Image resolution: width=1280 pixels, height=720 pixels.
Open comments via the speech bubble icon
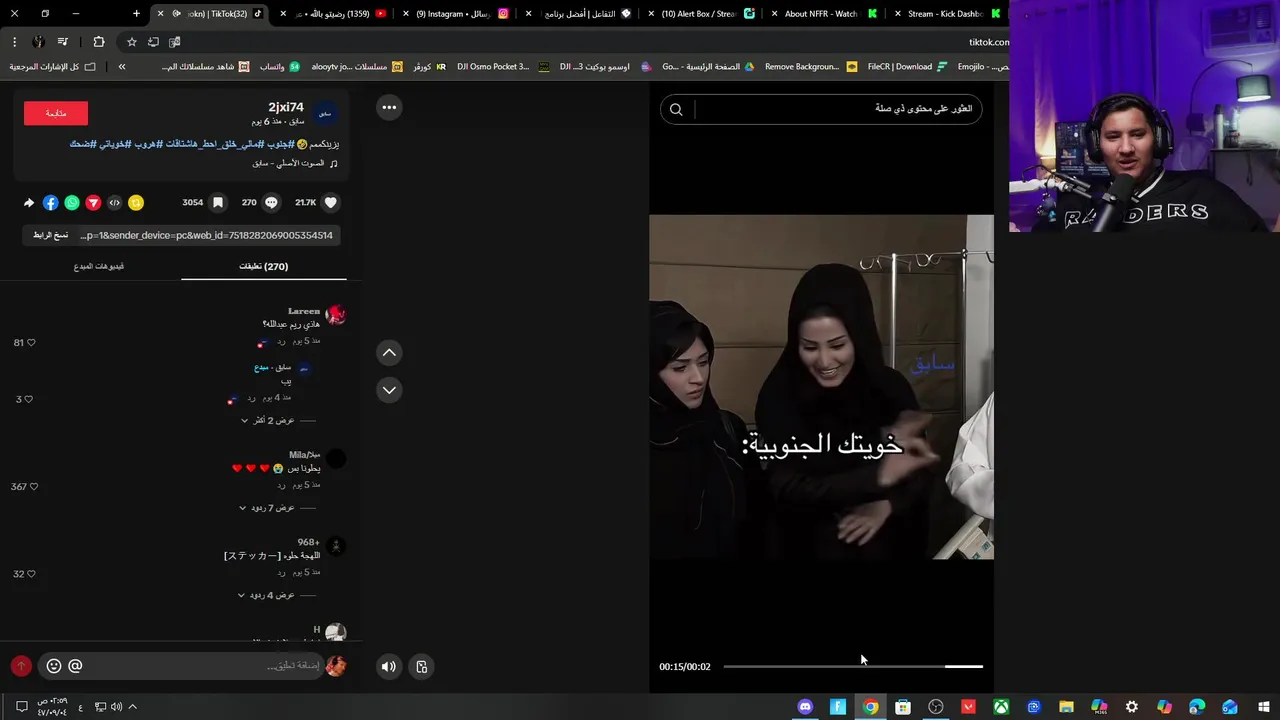pyautogui.click(x=271, y=202)
